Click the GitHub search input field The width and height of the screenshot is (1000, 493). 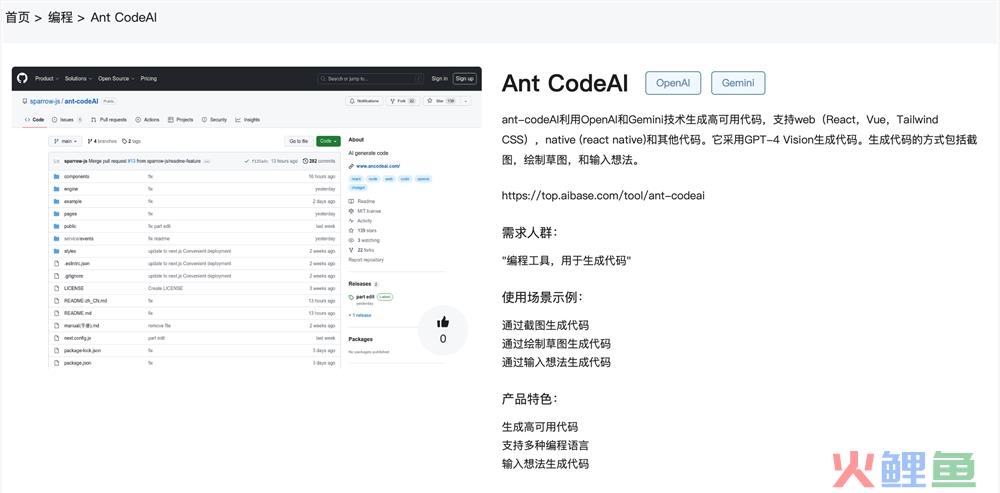367,78
